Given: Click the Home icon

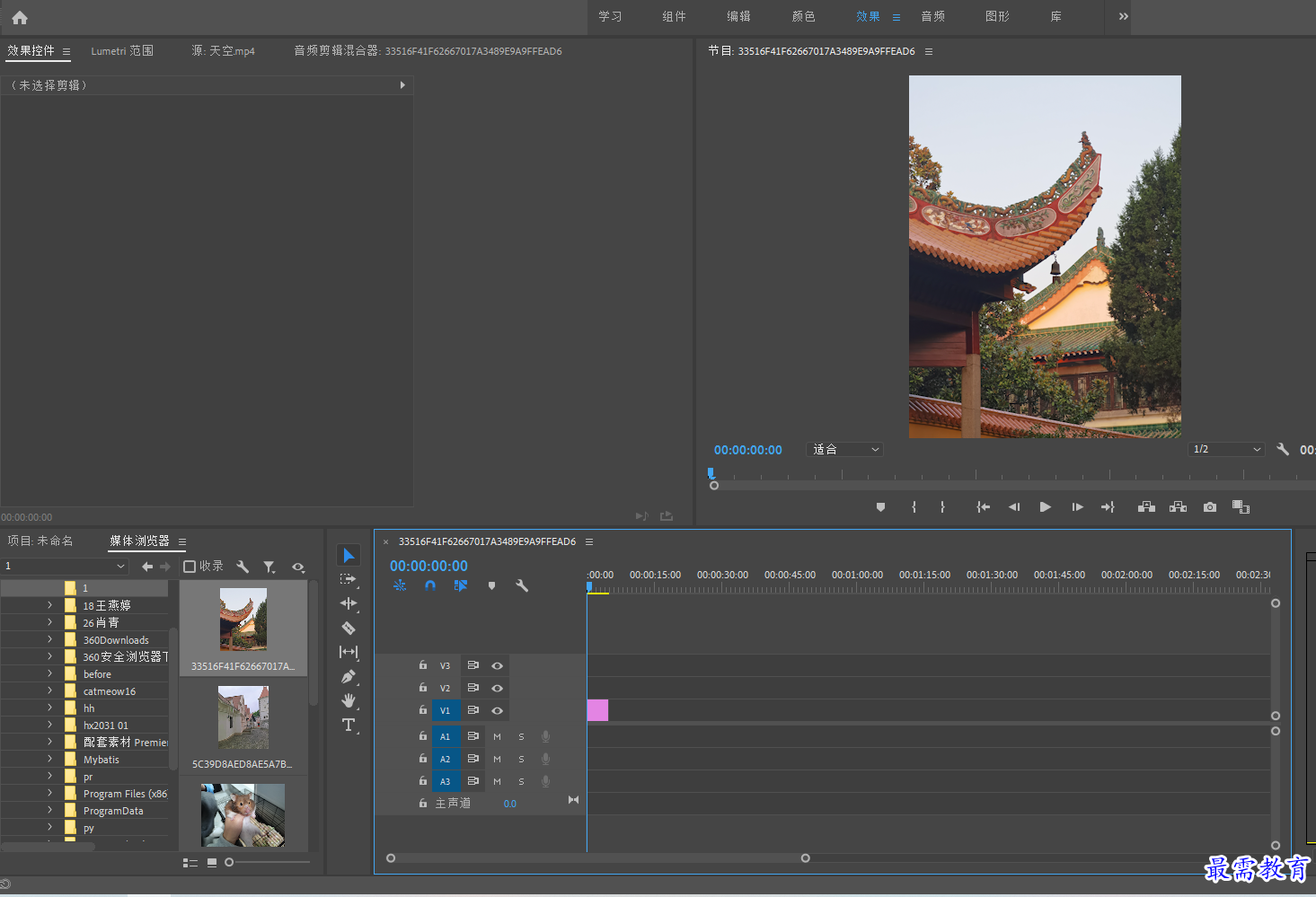Looking at the screenshot, I should (20, 17).
